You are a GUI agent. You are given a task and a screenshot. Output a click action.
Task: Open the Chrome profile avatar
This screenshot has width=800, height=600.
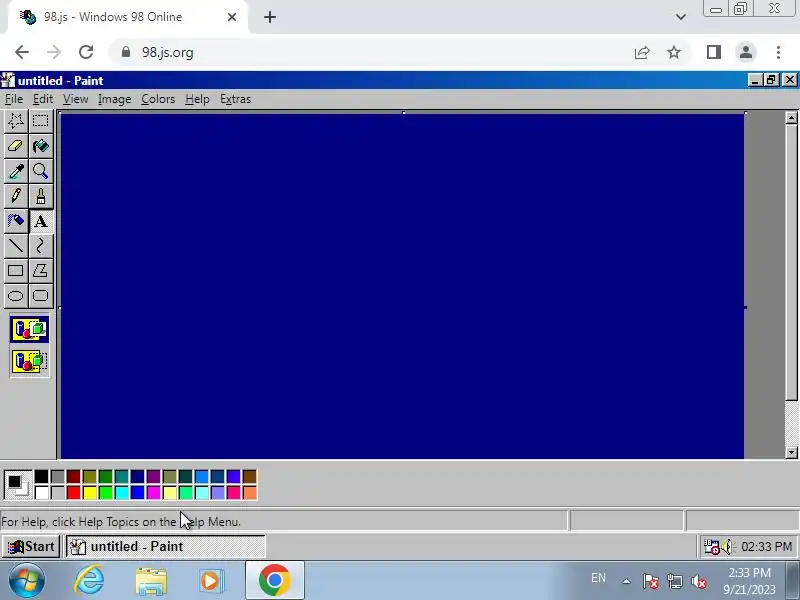pos(746,52)
